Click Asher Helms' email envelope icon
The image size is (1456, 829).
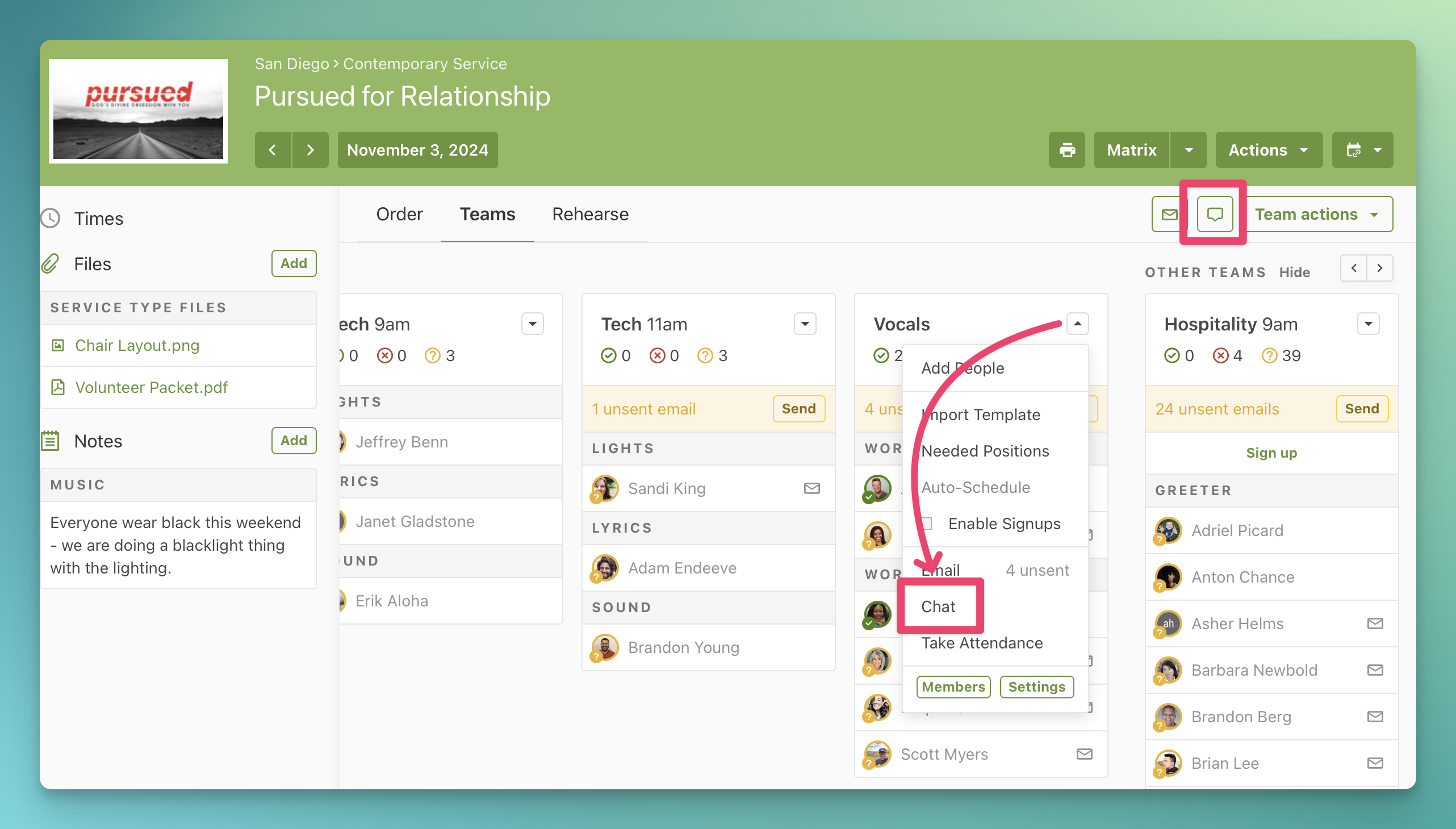[1375, 623]
